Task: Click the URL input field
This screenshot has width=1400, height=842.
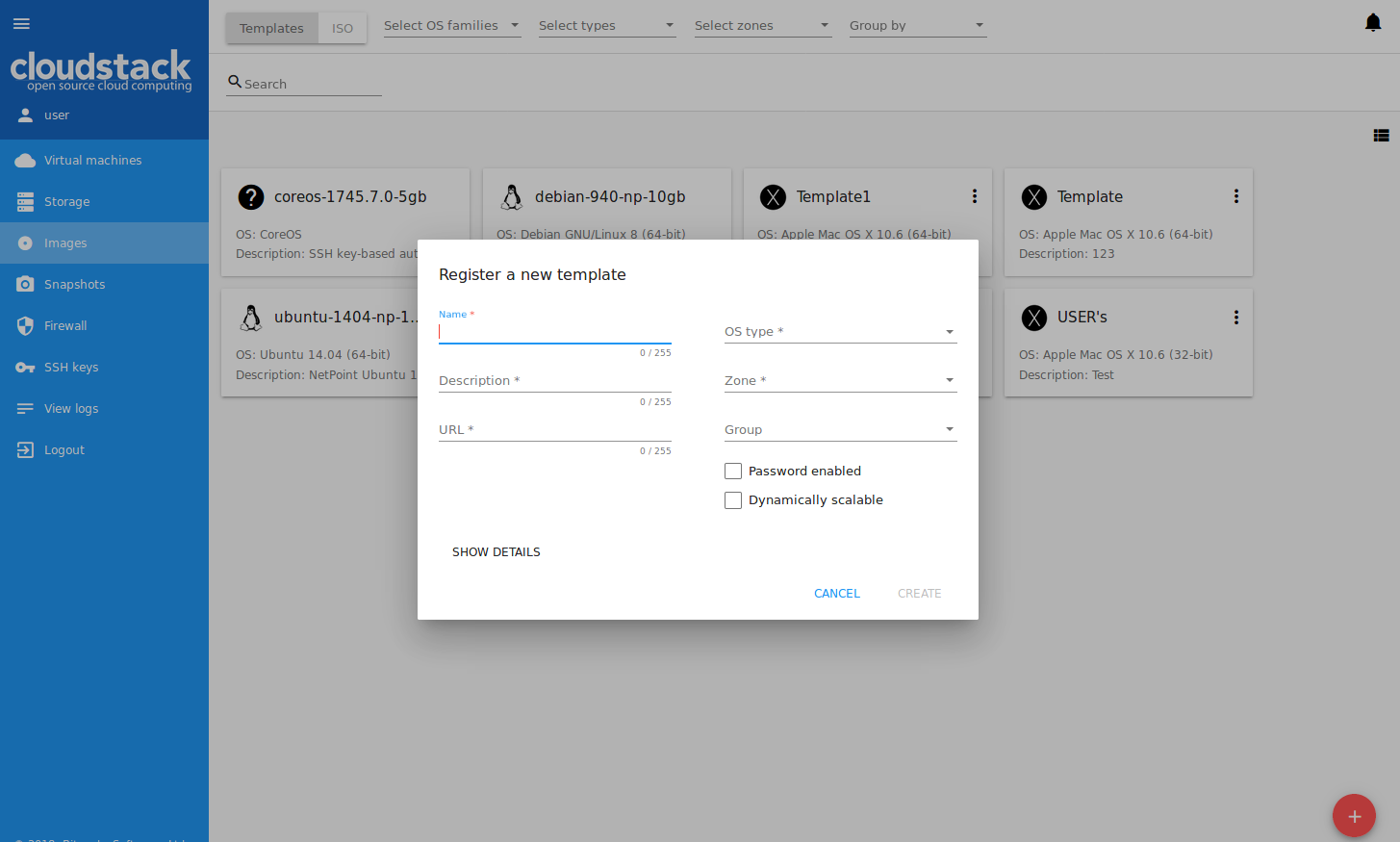Action: point(554,430)
